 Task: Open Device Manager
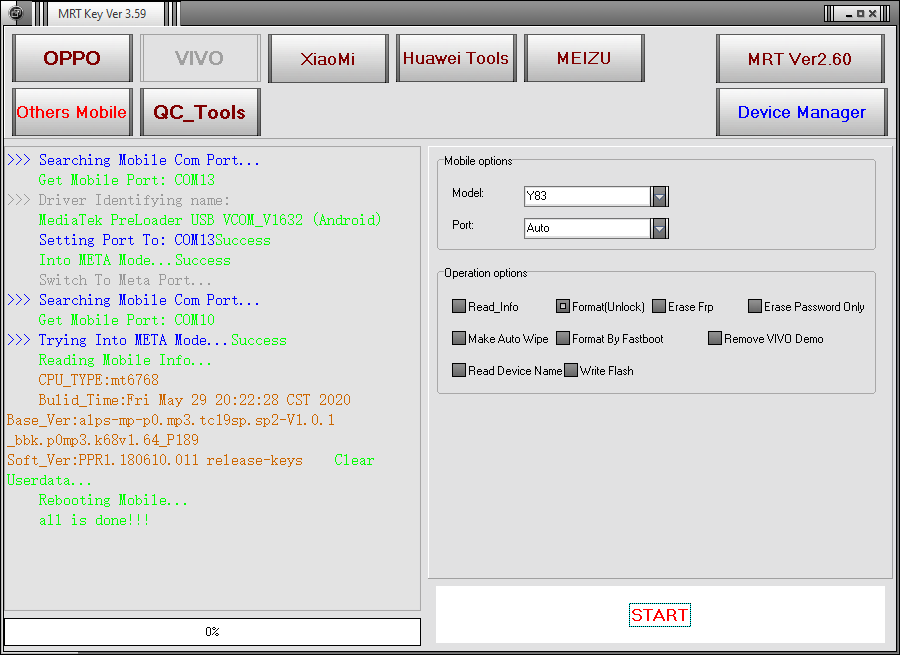tap(801, 112)
